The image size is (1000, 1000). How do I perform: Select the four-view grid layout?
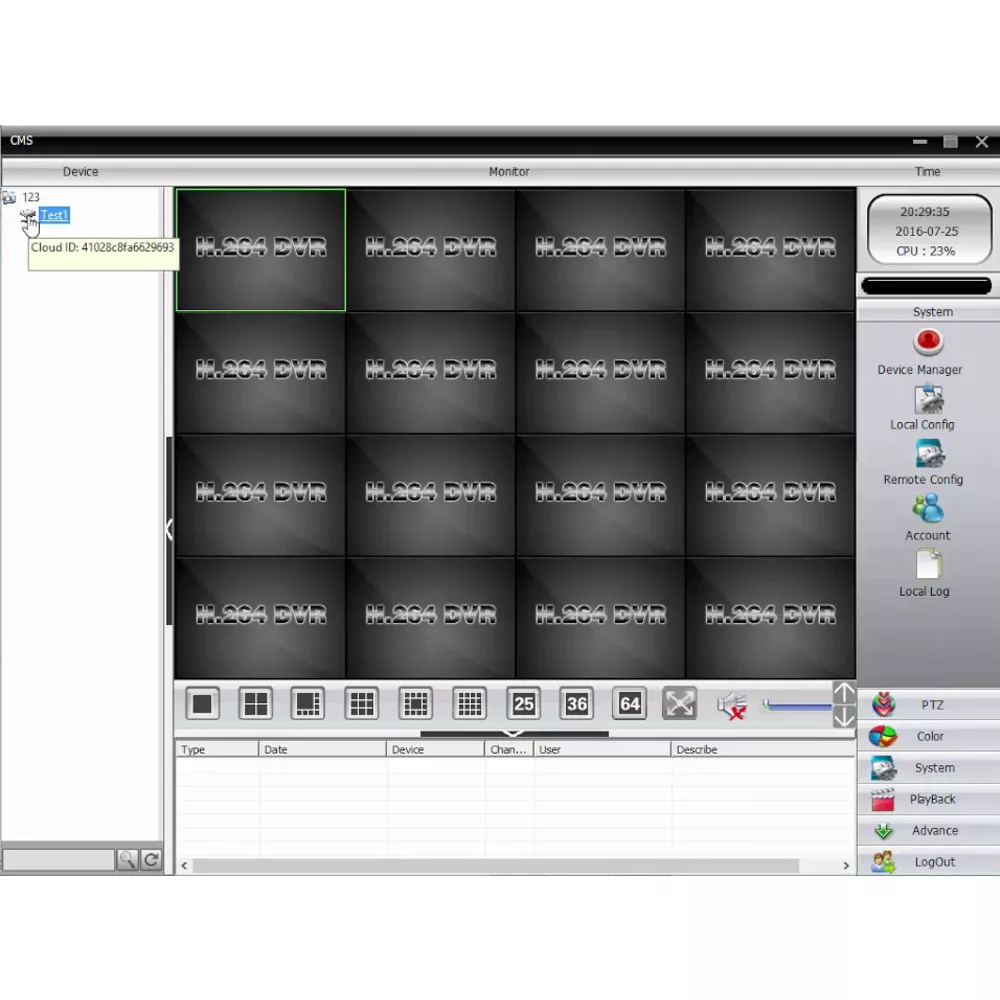(256, 704)
